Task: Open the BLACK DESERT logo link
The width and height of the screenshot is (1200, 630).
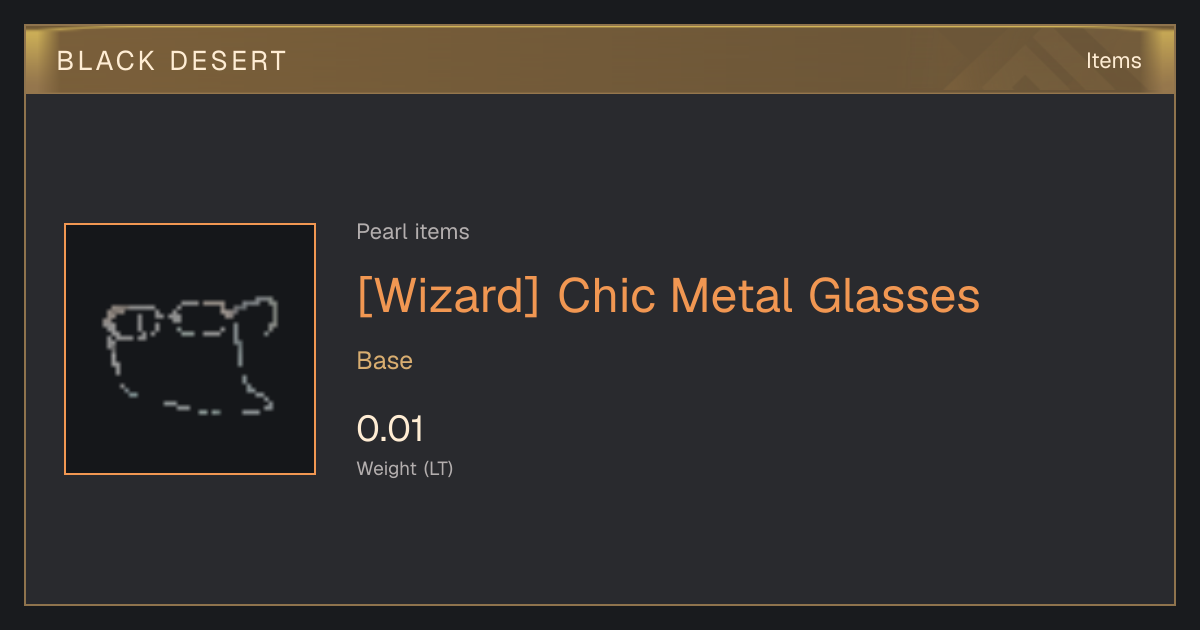Action: pyautogui.click(x=172, y=61)
